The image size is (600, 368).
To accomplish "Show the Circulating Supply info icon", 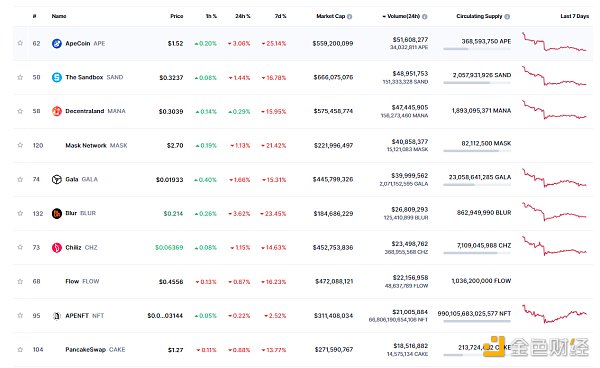I will pyautogui.click(x=507, y=16).
